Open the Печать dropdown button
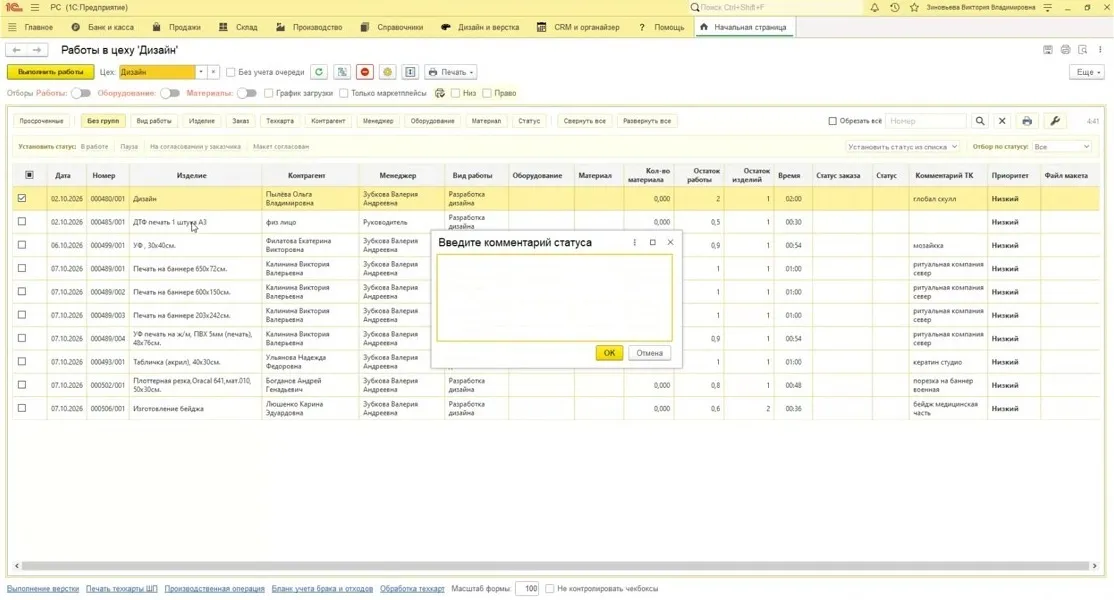The width and height of the screenshot is (1114, 600). pyautogui.click(x=450, y=72)
